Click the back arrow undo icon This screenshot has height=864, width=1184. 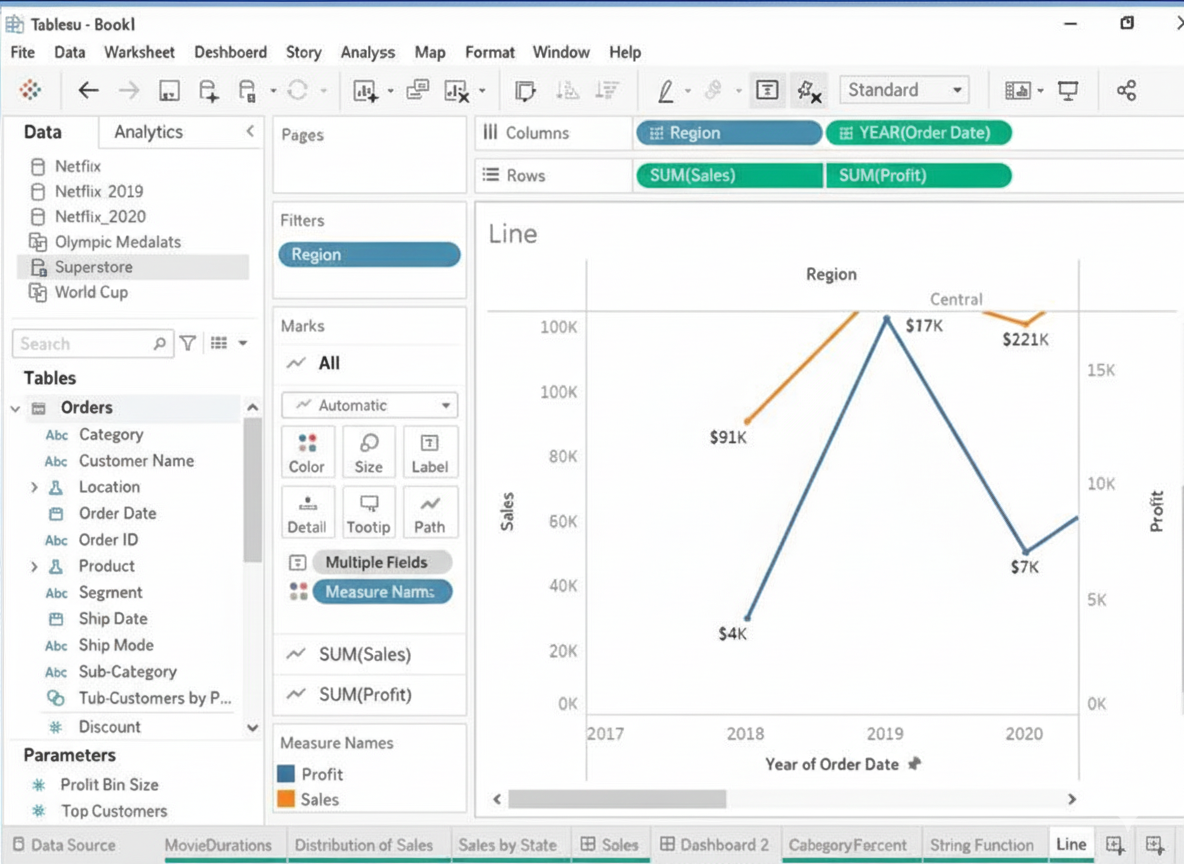89,91
